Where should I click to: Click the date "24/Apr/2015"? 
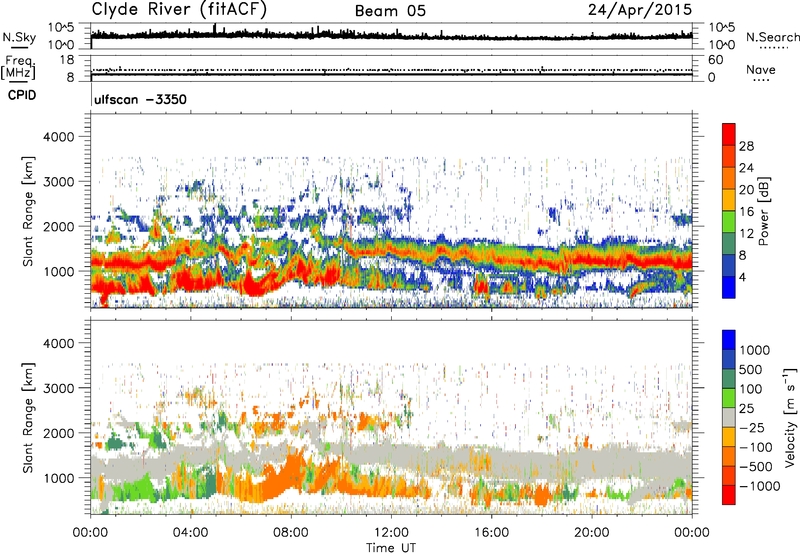pyautogui.click(x=640, y=10)
